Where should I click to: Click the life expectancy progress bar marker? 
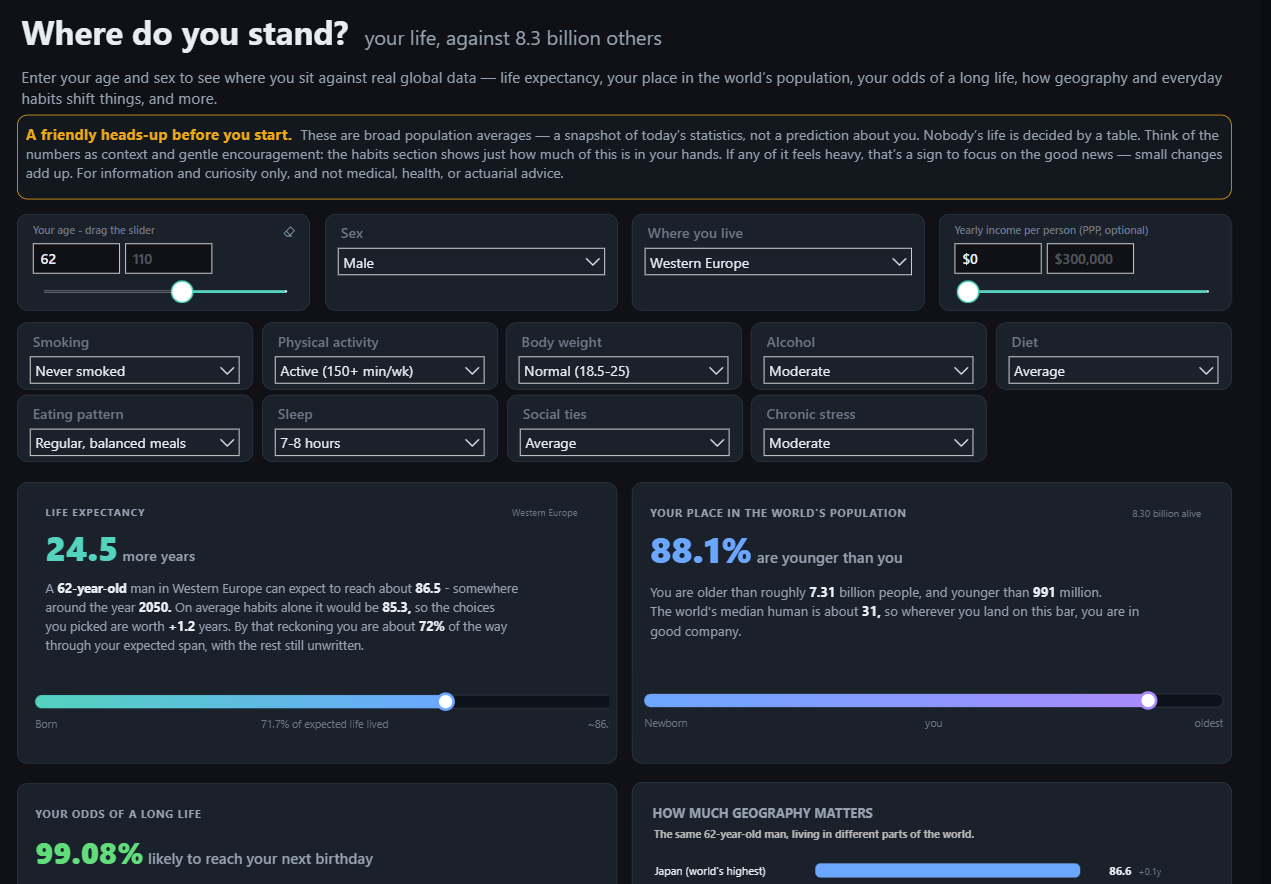click(446, 701)
